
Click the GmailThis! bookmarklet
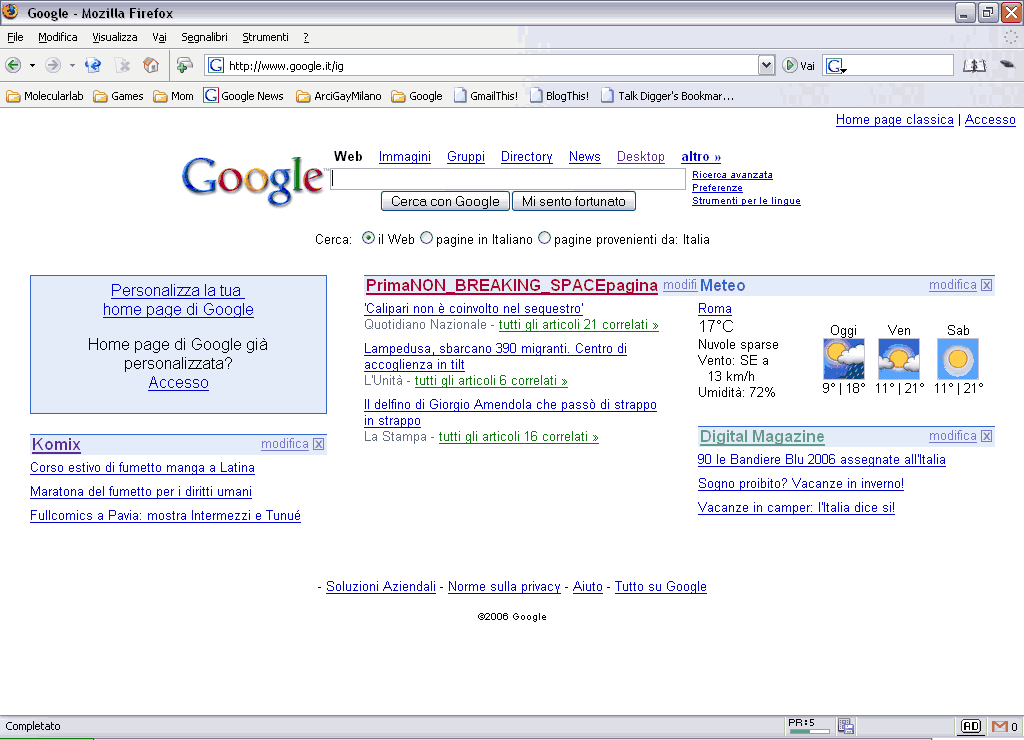[486, 96]
